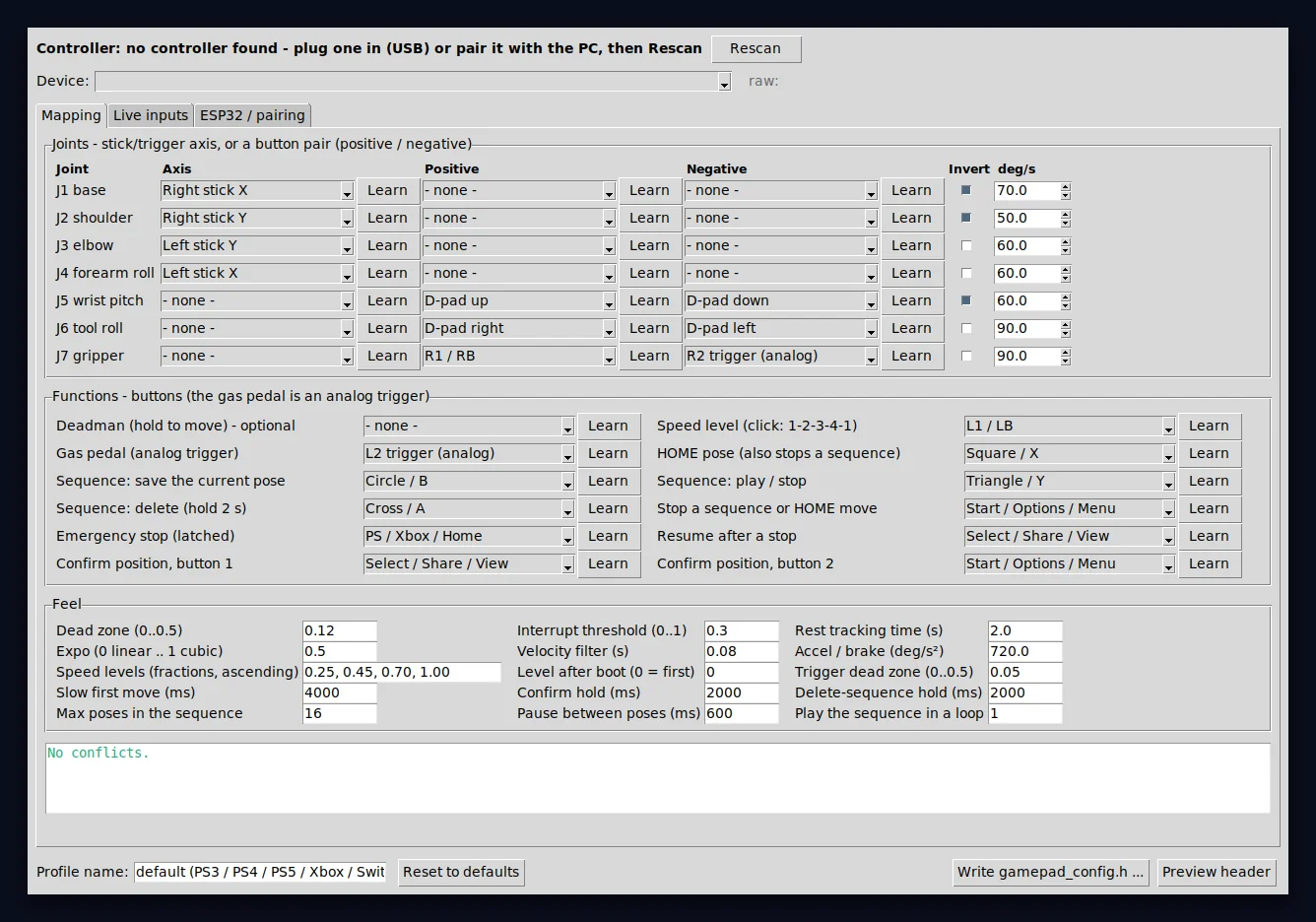Click the Interrupt threshold field
The height and width of the screenshot is (922, 1316).
tap(742, 630)
